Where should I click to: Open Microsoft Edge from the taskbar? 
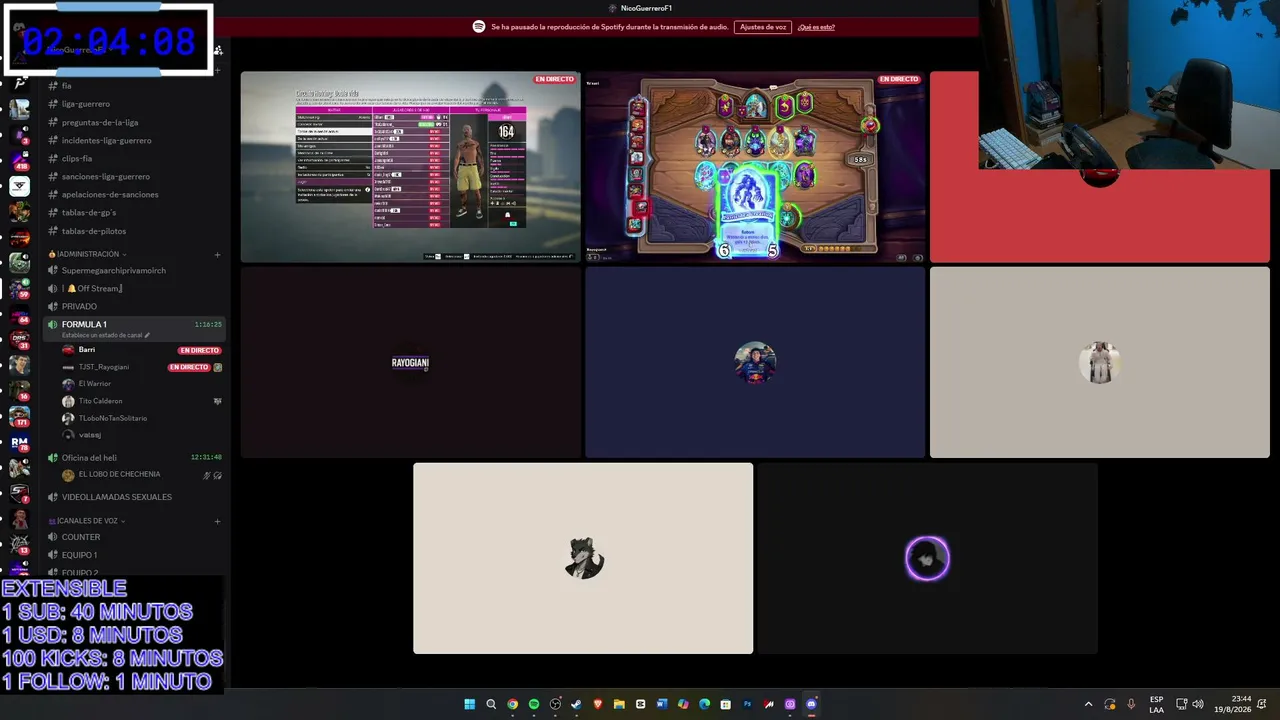[705, 704]
